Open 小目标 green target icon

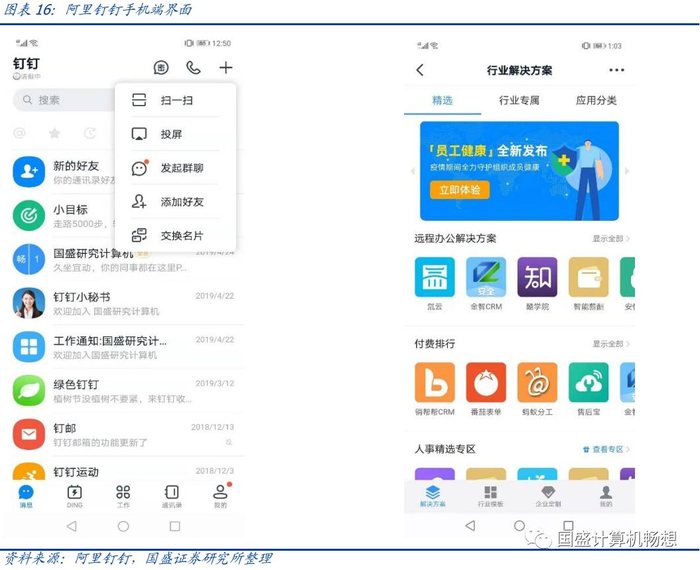(x=29, y=216)
